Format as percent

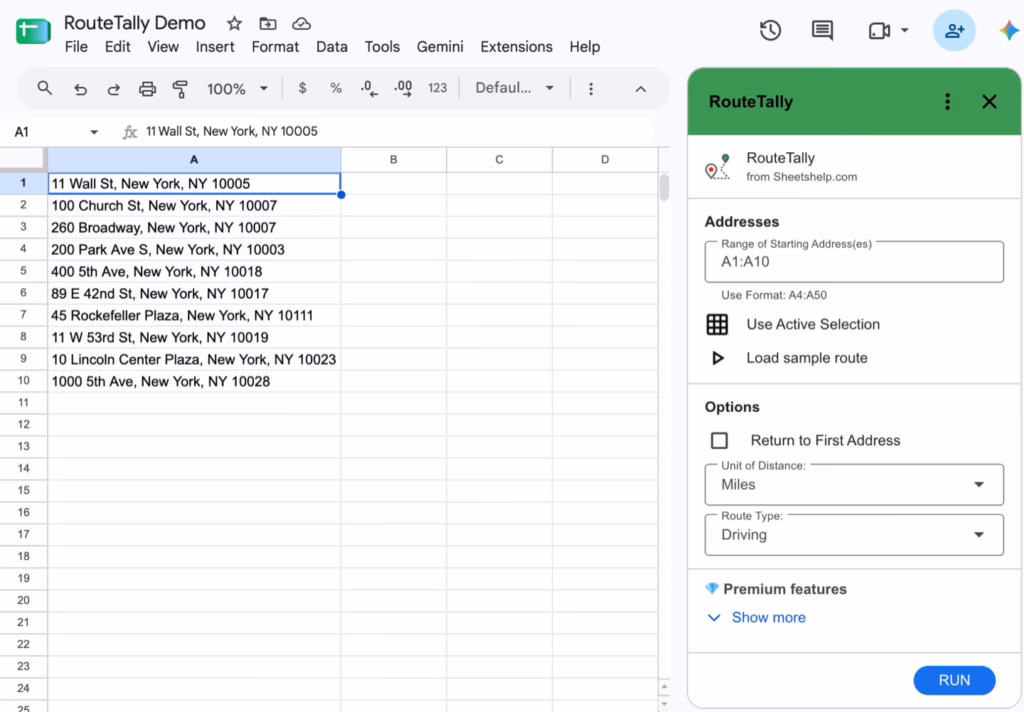[336, 88]
